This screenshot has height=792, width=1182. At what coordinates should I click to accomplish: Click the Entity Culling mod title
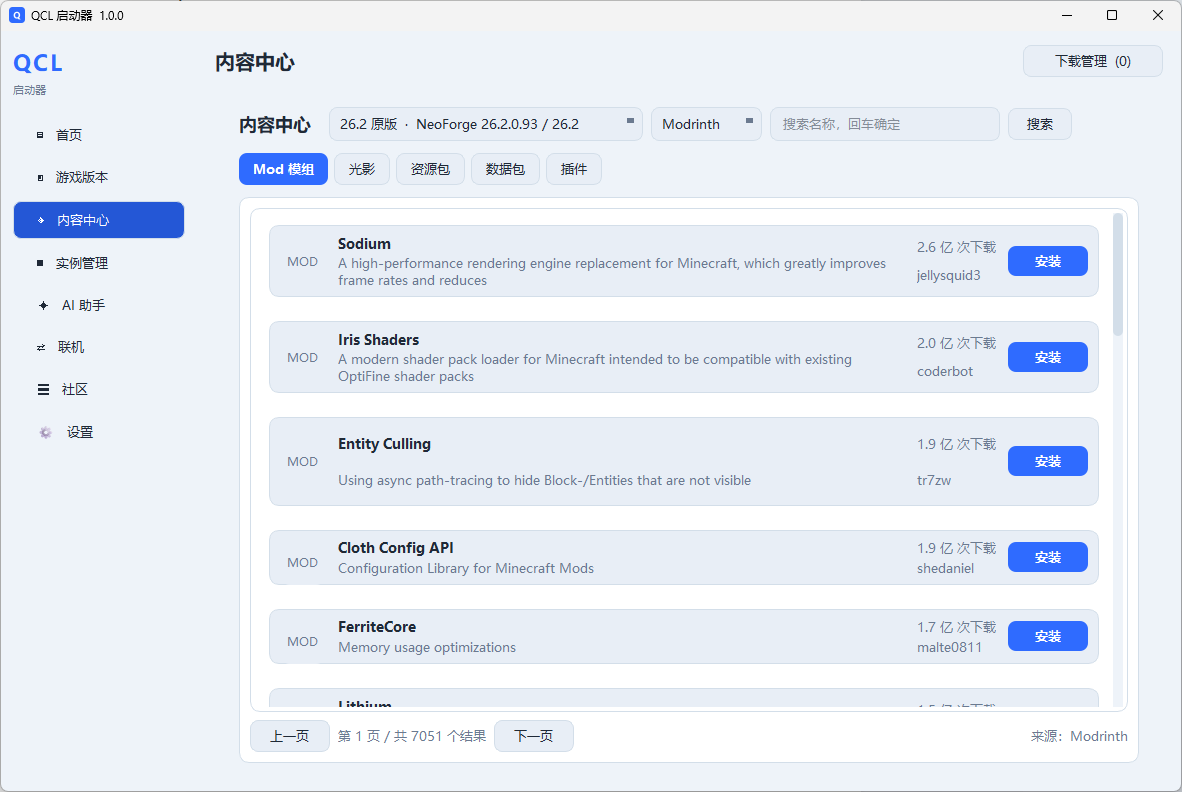click(x=384, y=444)
